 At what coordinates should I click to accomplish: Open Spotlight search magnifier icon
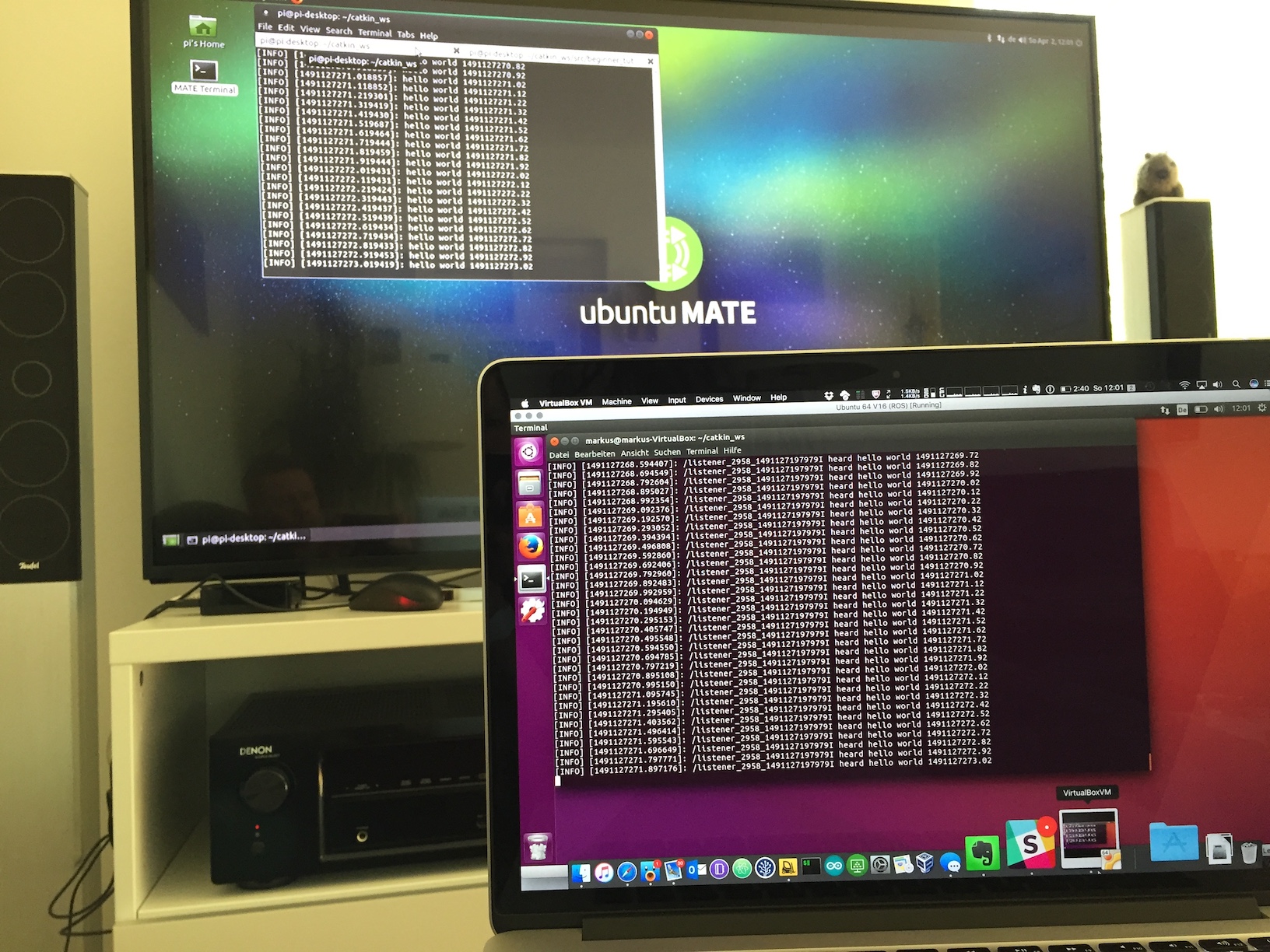[x=1236, y=384]
